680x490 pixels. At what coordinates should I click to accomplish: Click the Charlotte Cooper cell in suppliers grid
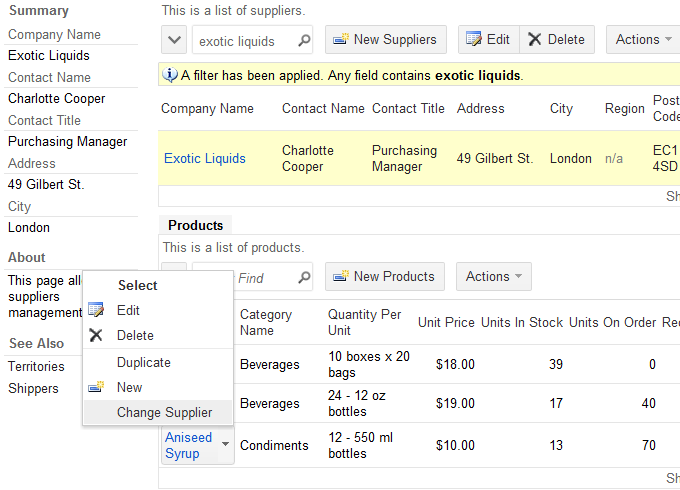[308, 158]
